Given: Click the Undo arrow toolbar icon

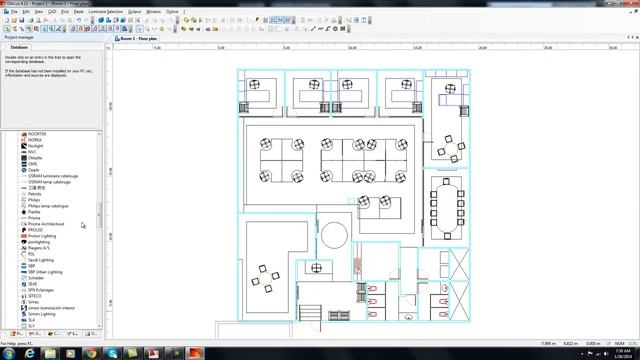Looking at the screenshot, I should (x=78, y=20).
